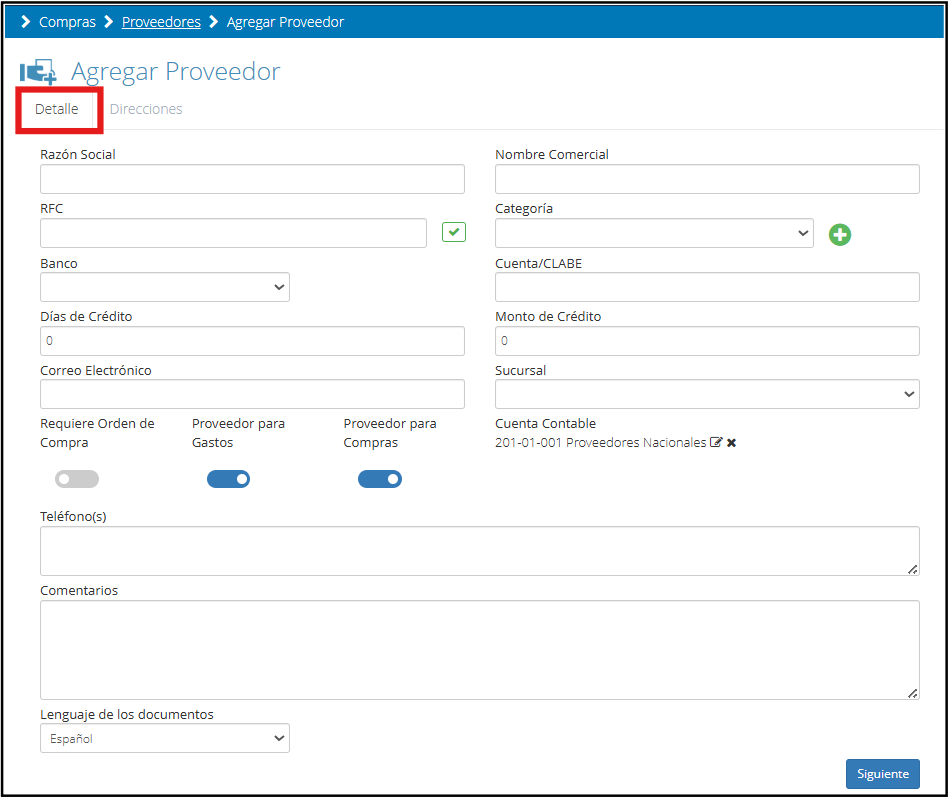Switch to the Detalle tab
949x802 pixels.
pos(57,109)
